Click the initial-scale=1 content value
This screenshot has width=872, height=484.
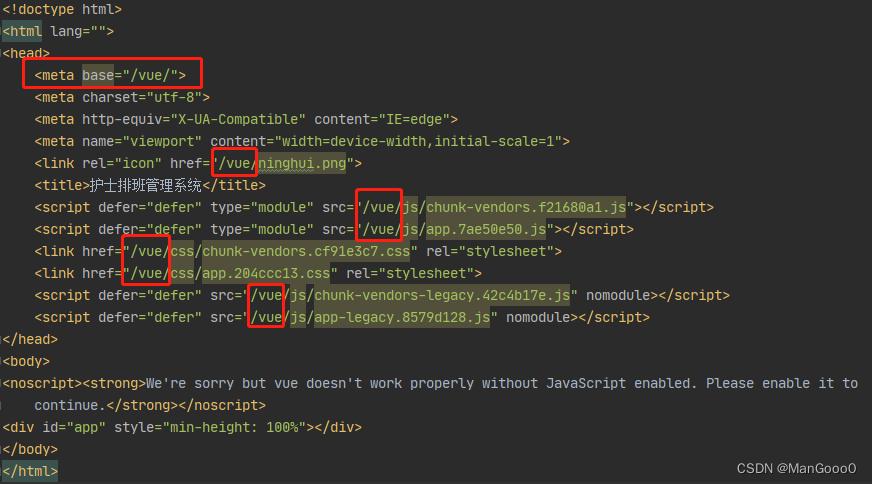[494, 141]
